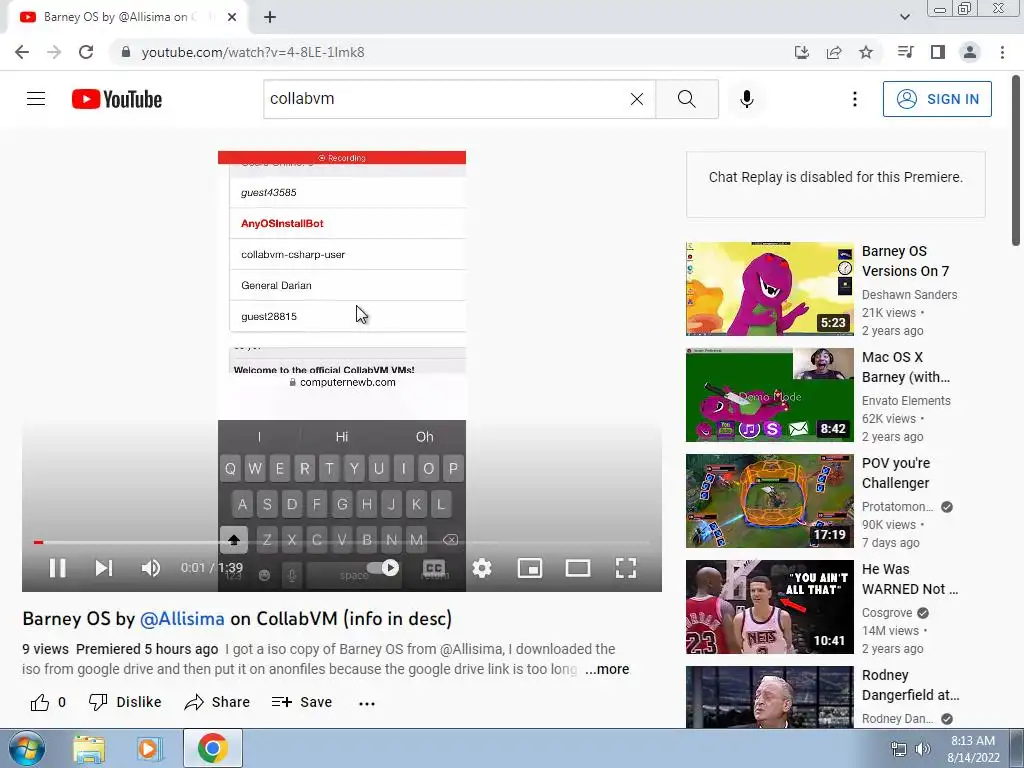Open system tray network icon
The height and width of the screenshot is (768, 1024).
[899, 749]
